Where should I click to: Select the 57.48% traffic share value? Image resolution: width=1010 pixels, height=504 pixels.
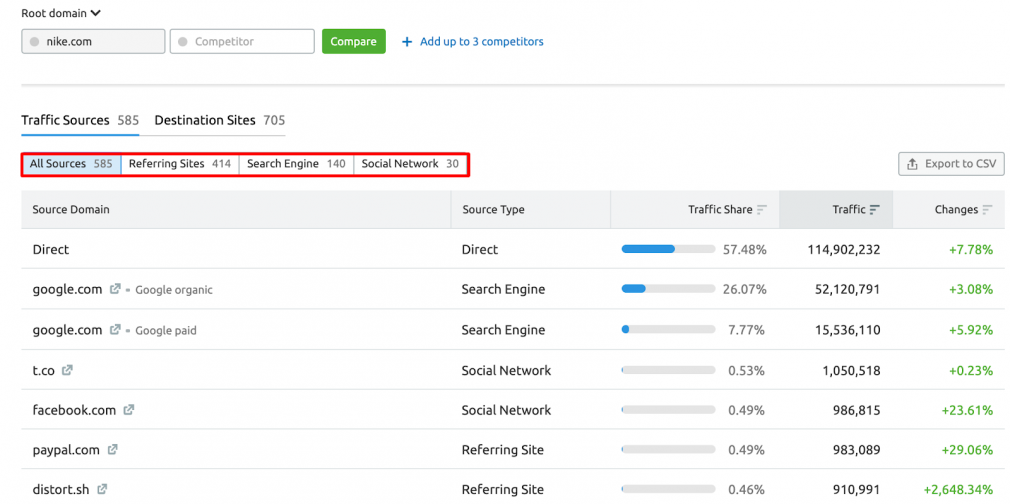745,249
